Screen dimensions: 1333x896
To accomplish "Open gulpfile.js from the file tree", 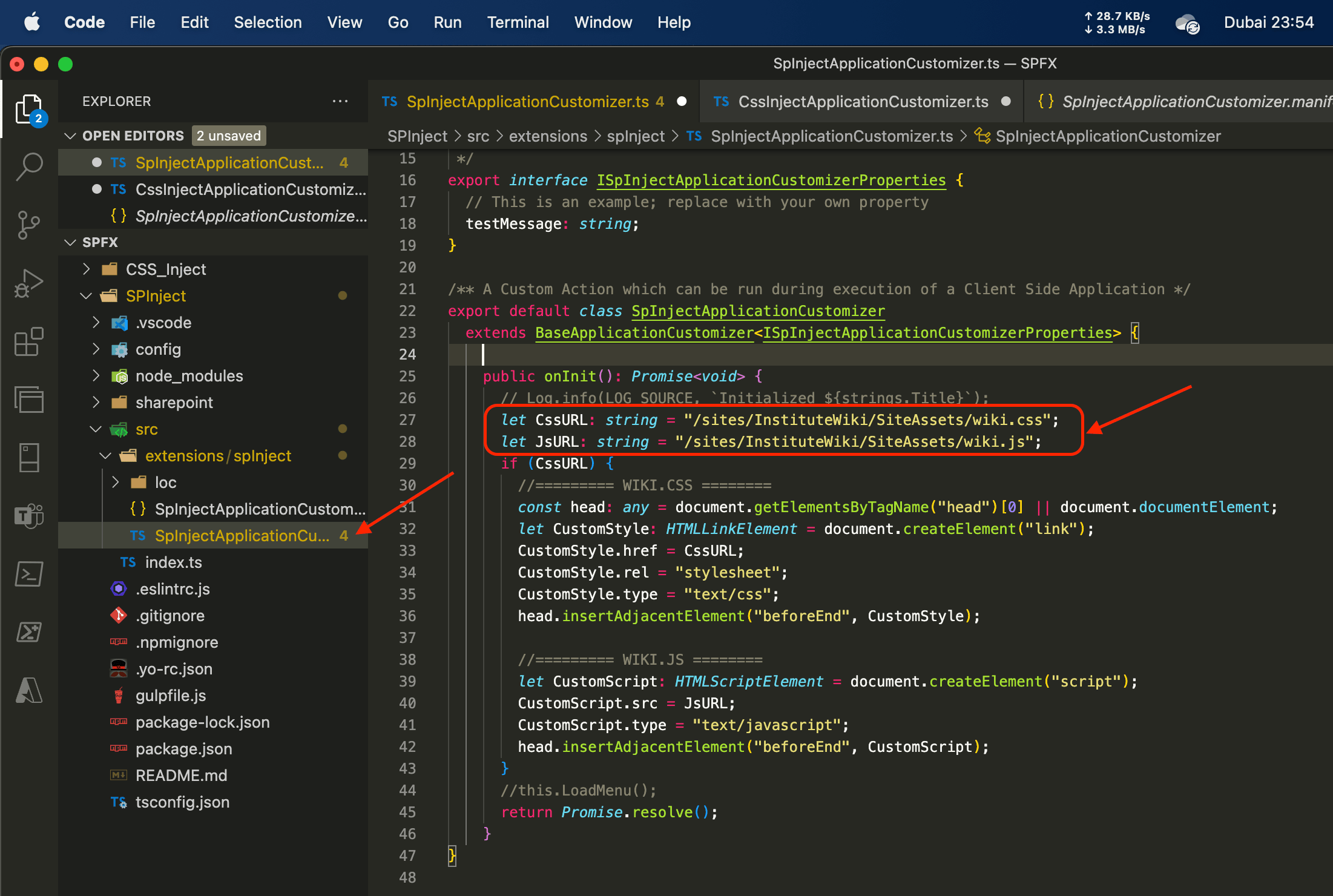I will pyautogui.click(x=170, y=696).
